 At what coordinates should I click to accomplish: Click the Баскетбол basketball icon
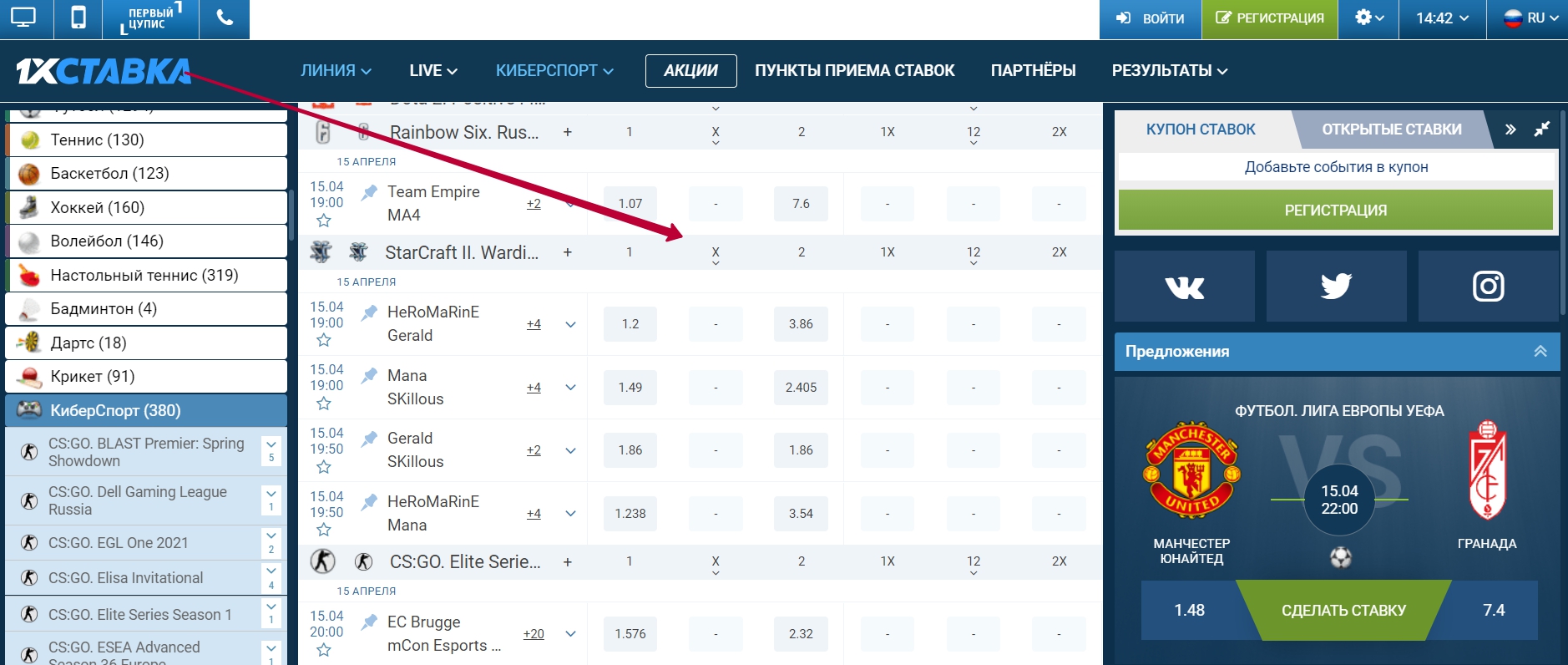[x=29, y=174]
